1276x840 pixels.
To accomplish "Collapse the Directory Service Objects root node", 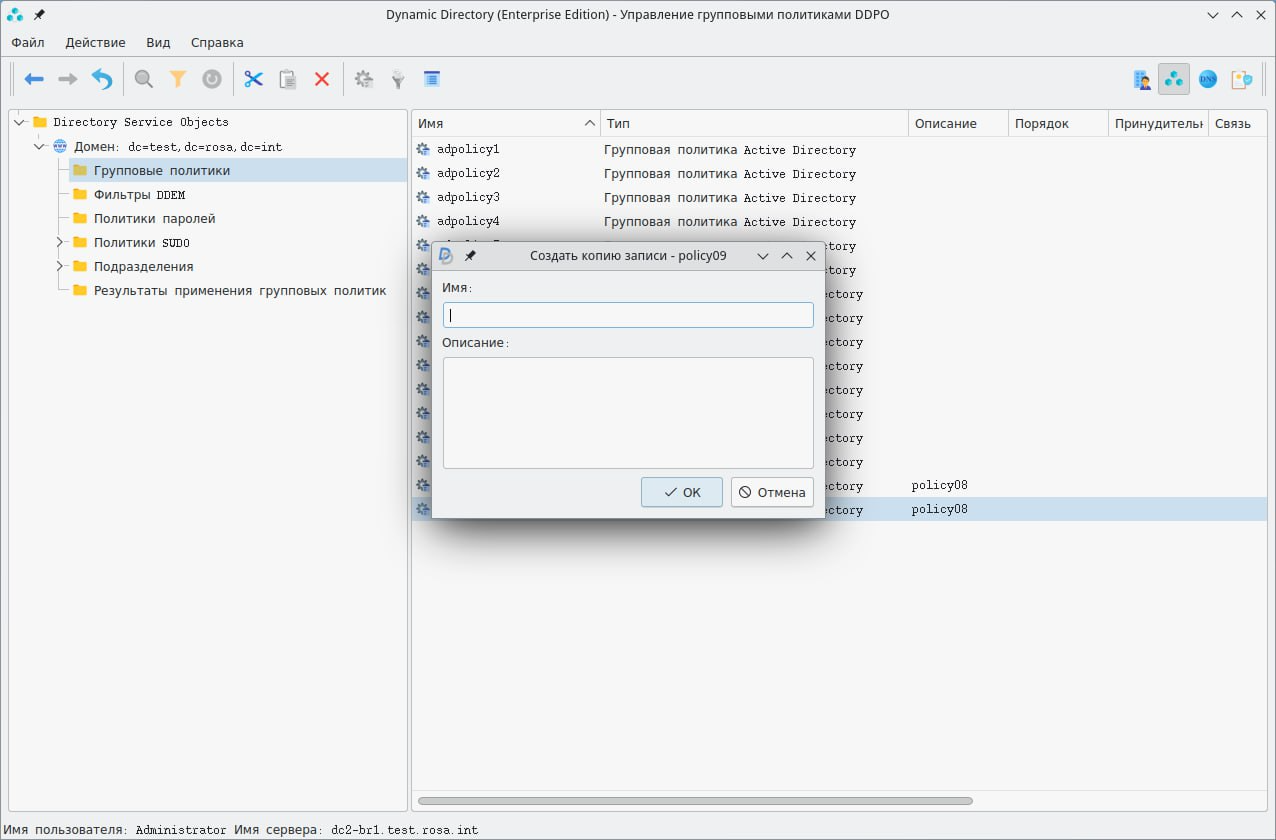I will pyautogui.click(x=20, y=122).
